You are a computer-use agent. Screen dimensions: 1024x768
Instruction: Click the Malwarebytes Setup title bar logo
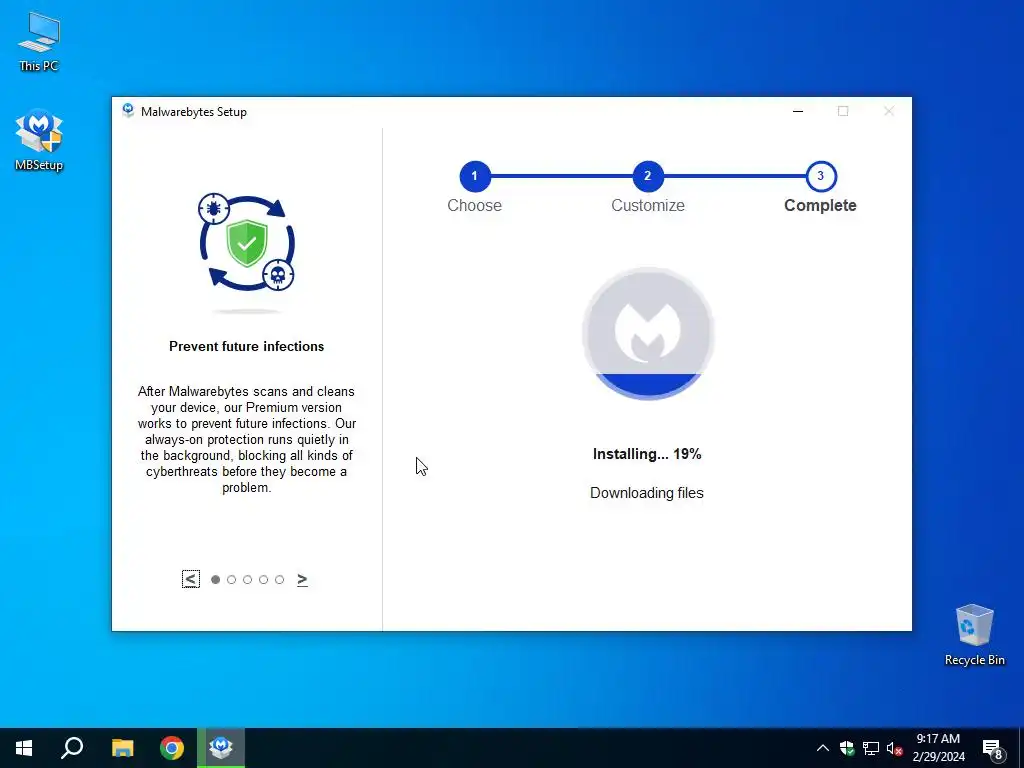(x=128, y=111)
